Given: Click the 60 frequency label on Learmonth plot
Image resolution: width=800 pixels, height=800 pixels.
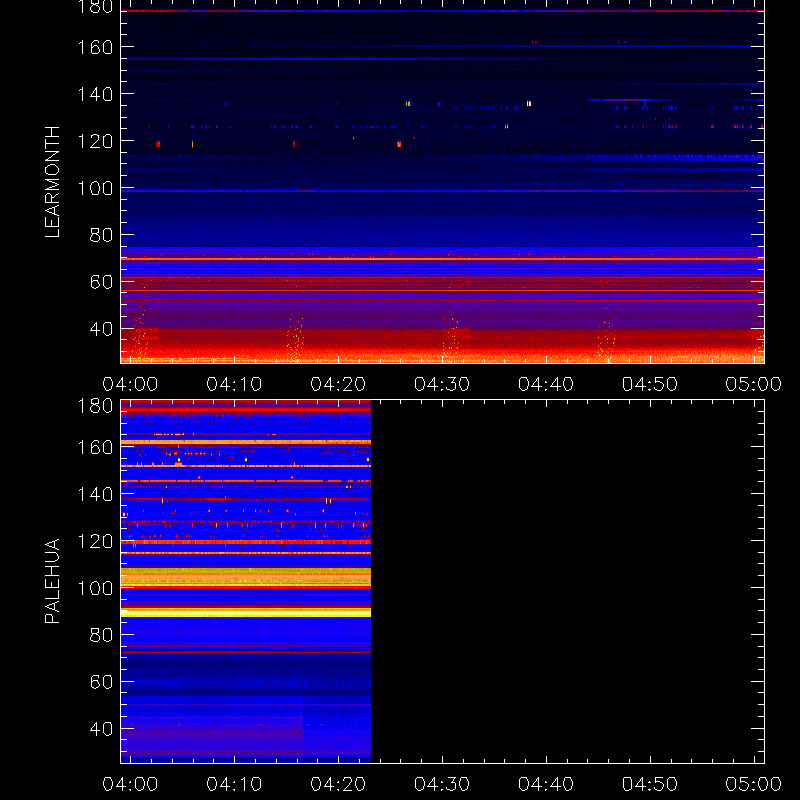Looking at the screenshot, I should (101, 282).
